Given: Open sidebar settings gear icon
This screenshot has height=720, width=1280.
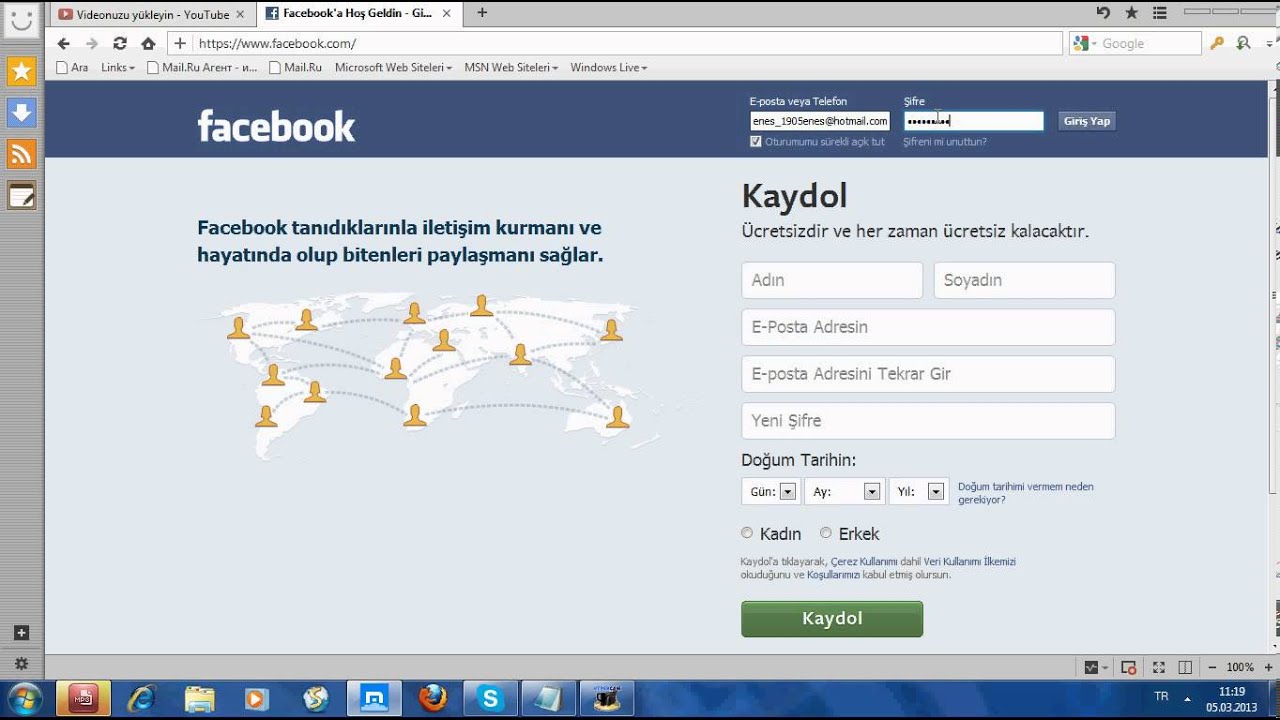Looking at the screenshot, I should click(21, 664).
